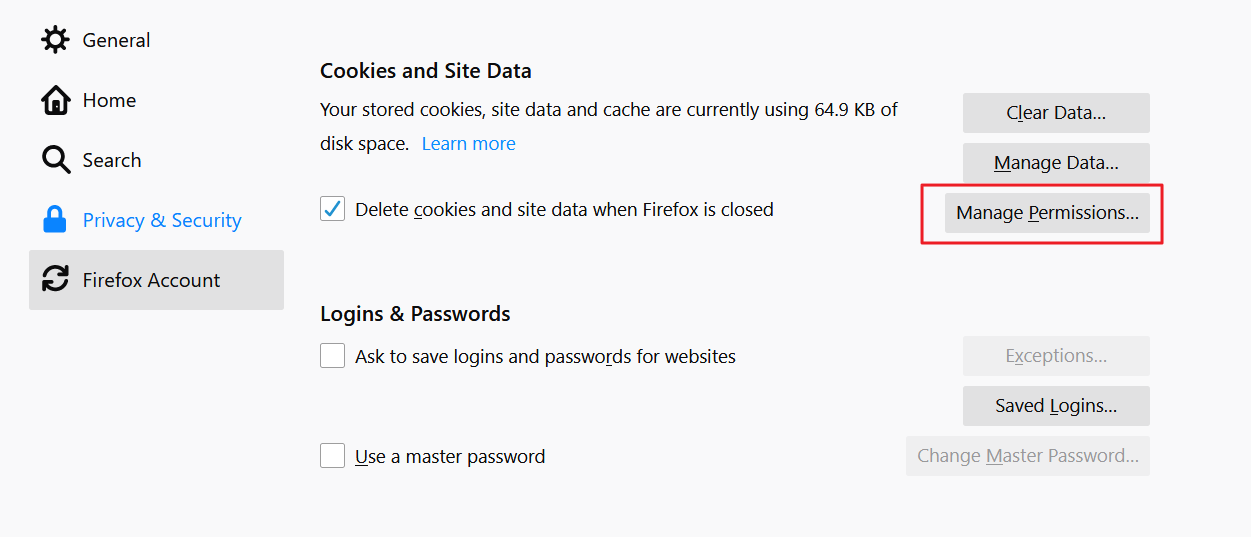
Task: Enable Ask to save logins and passwords
Action: point(333,356)
